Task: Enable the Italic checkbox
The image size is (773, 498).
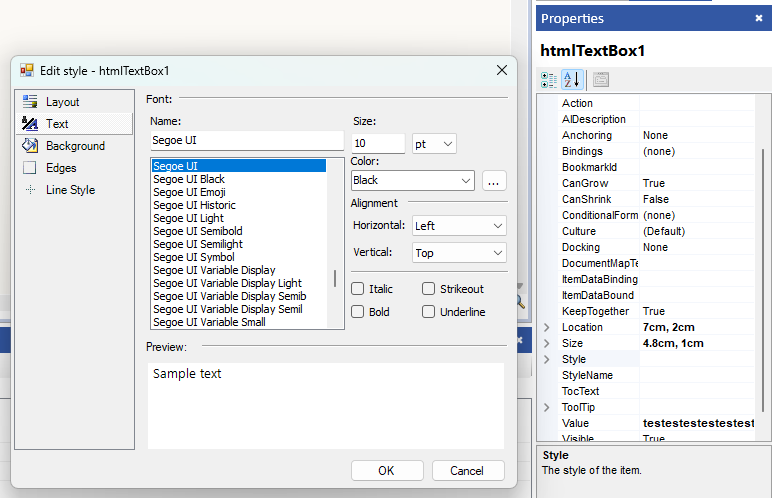Action: click(358, 289)
